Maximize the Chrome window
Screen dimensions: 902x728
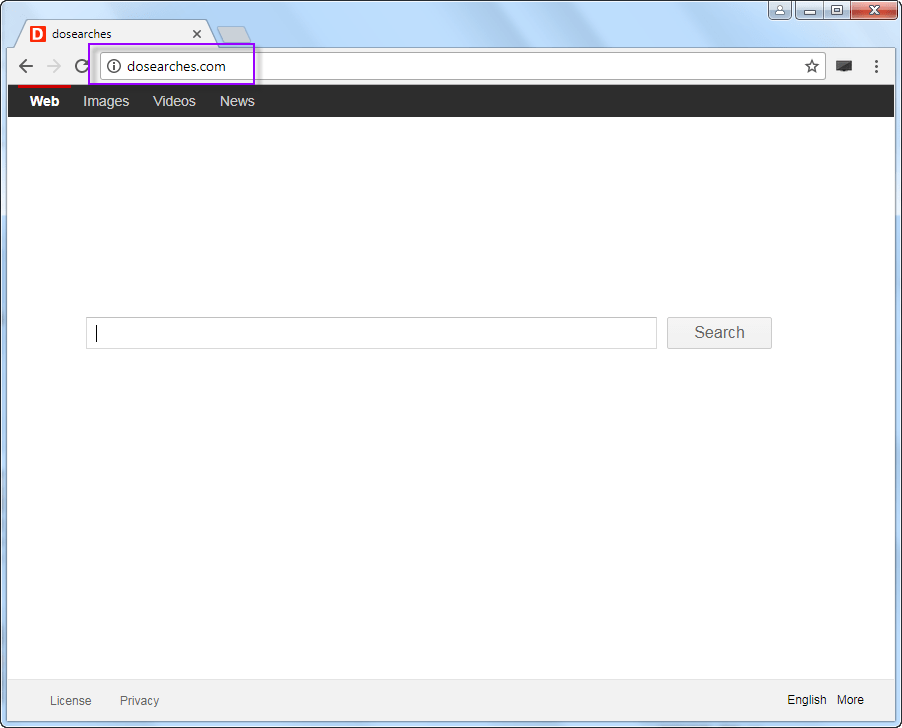837,10
